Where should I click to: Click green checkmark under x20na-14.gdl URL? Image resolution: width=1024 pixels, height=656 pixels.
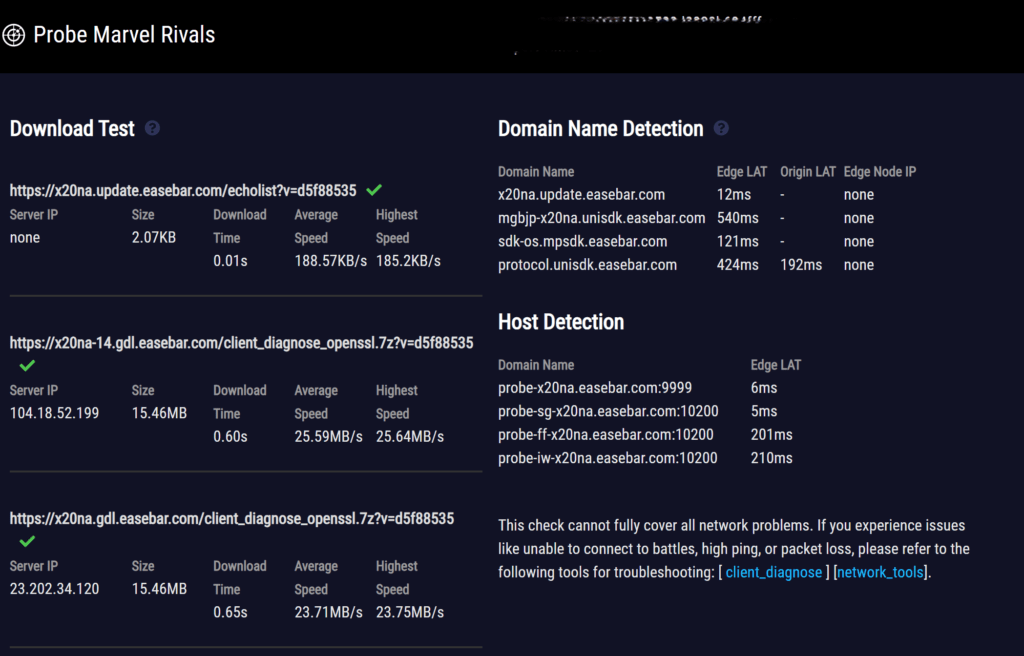coord(27,366)
